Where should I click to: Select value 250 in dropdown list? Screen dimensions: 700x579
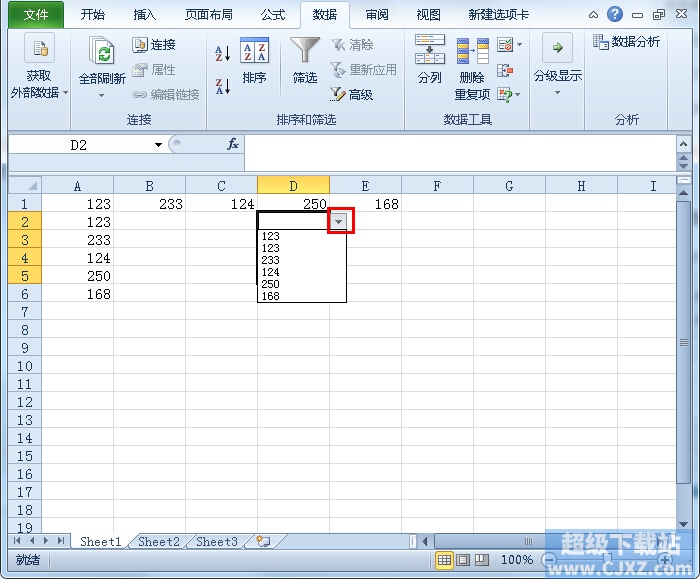coord(302,284)
